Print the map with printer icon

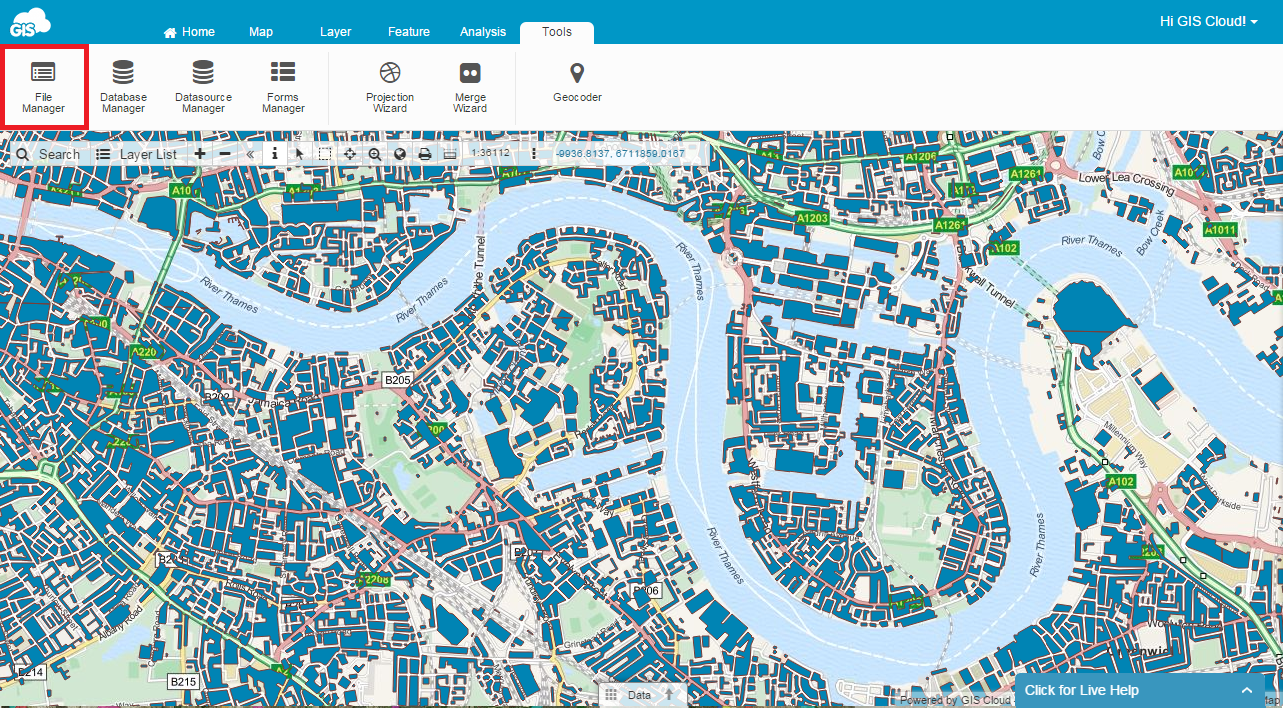click(425, 154)
